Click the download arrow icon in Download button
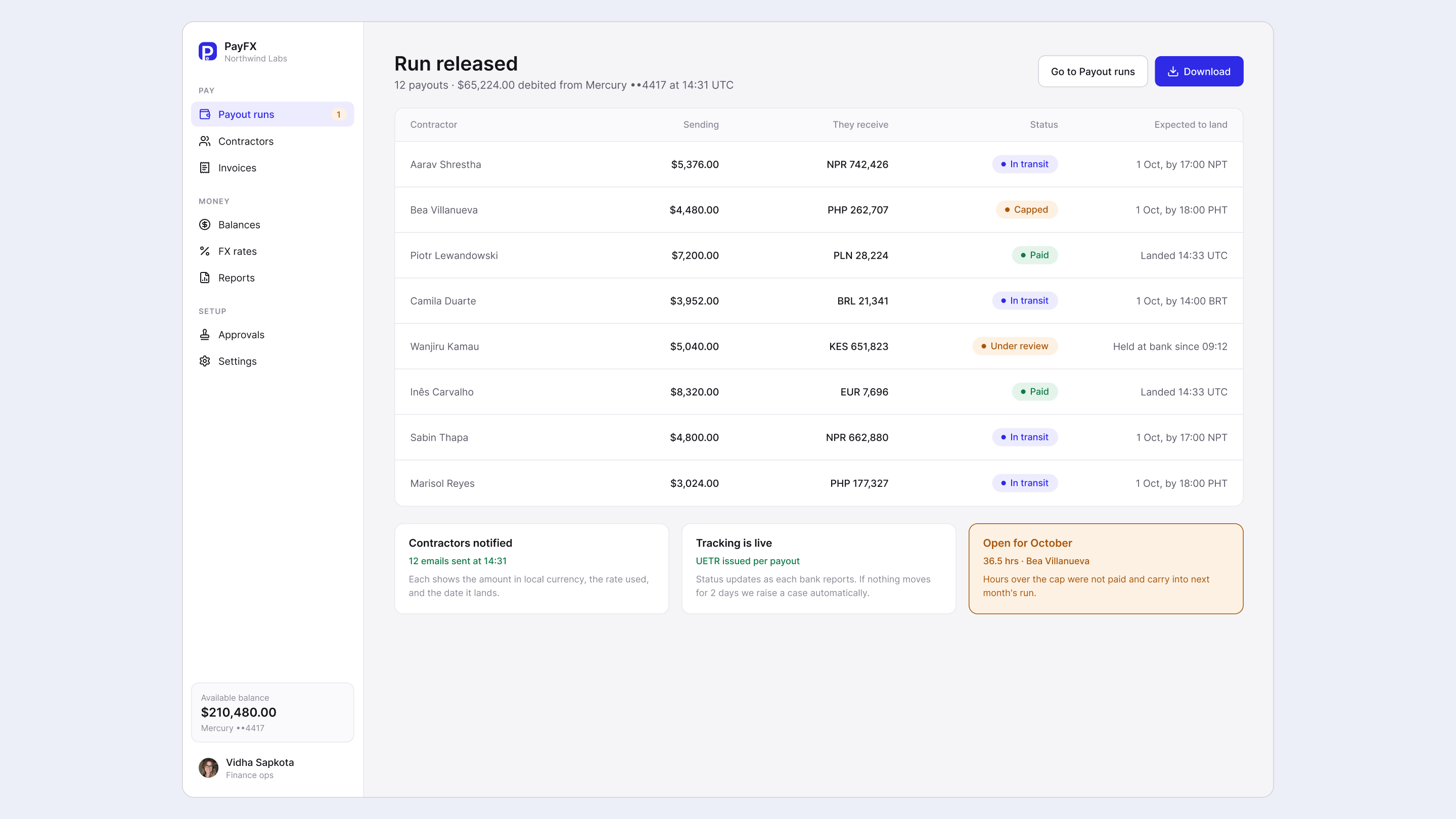Screen dimensions: 1456x819 pyautogui.click(x=1173, y=71)
